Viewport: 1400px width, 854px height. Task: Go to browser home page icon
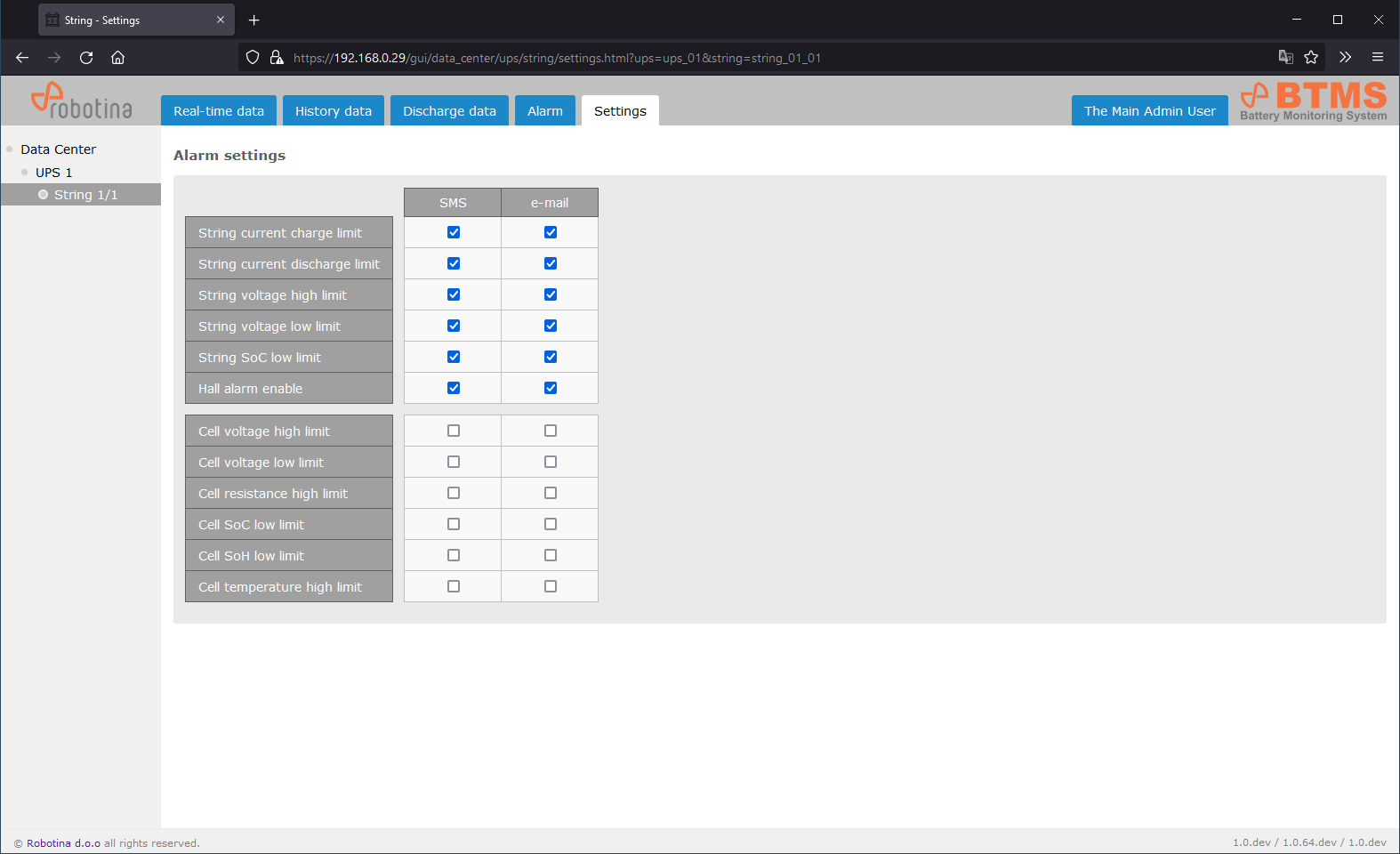[x=117, y=58]
